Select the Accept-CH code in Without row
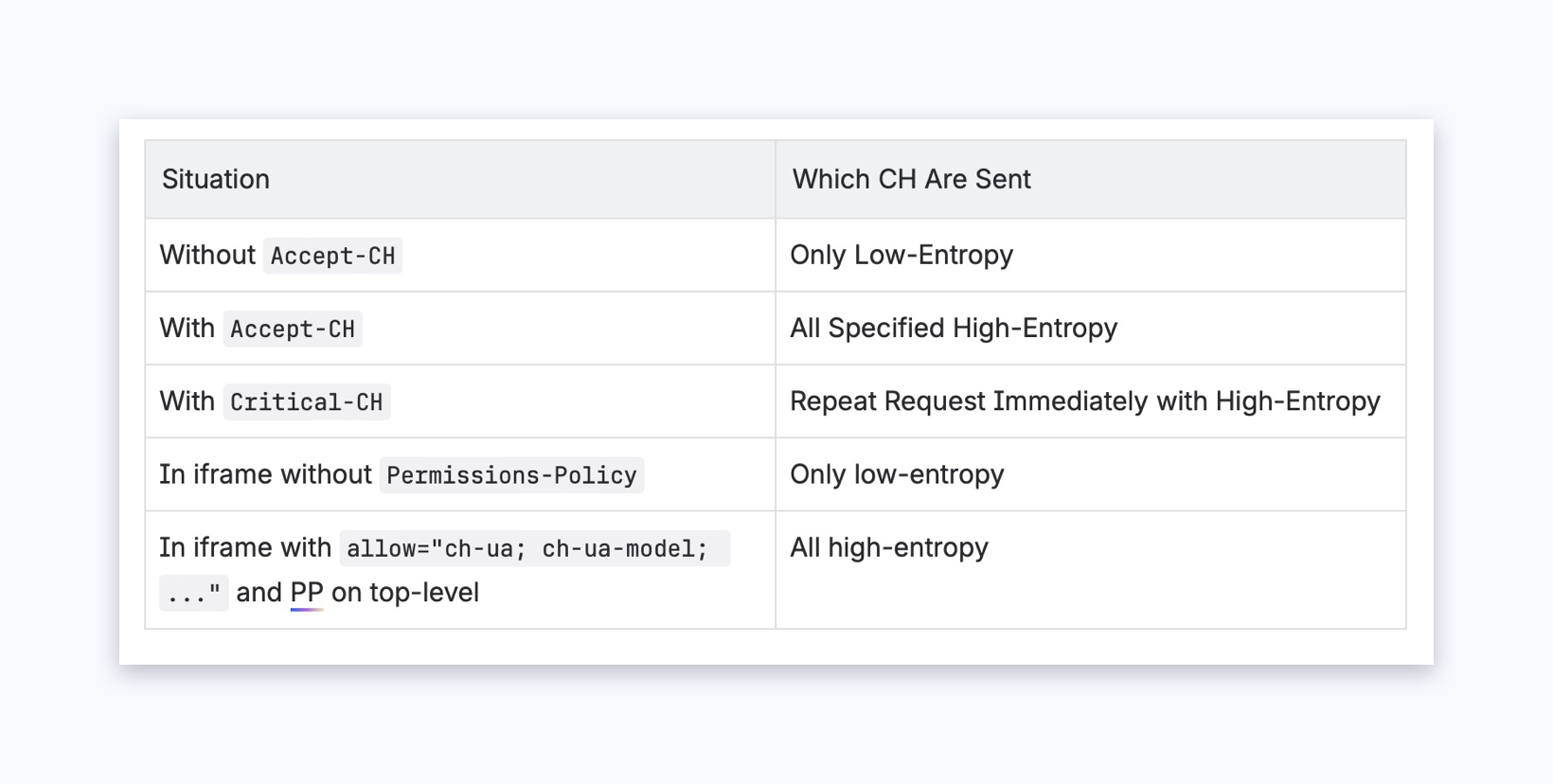The height and width of the screenshot is (784, 1553). [332, 256]
